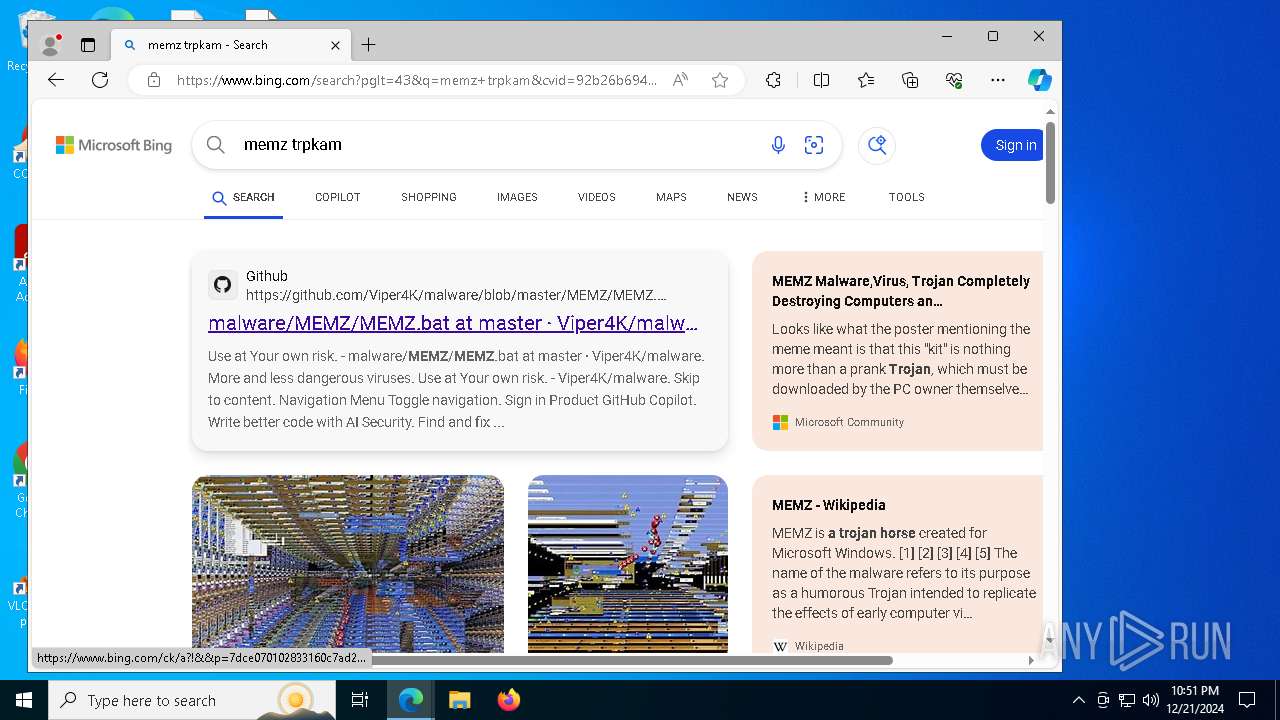The height and width of the screenshot is (720, 1280).
Task: Click Microsoft Community source label
Action: pyautogui.click(x=849, y=422)
